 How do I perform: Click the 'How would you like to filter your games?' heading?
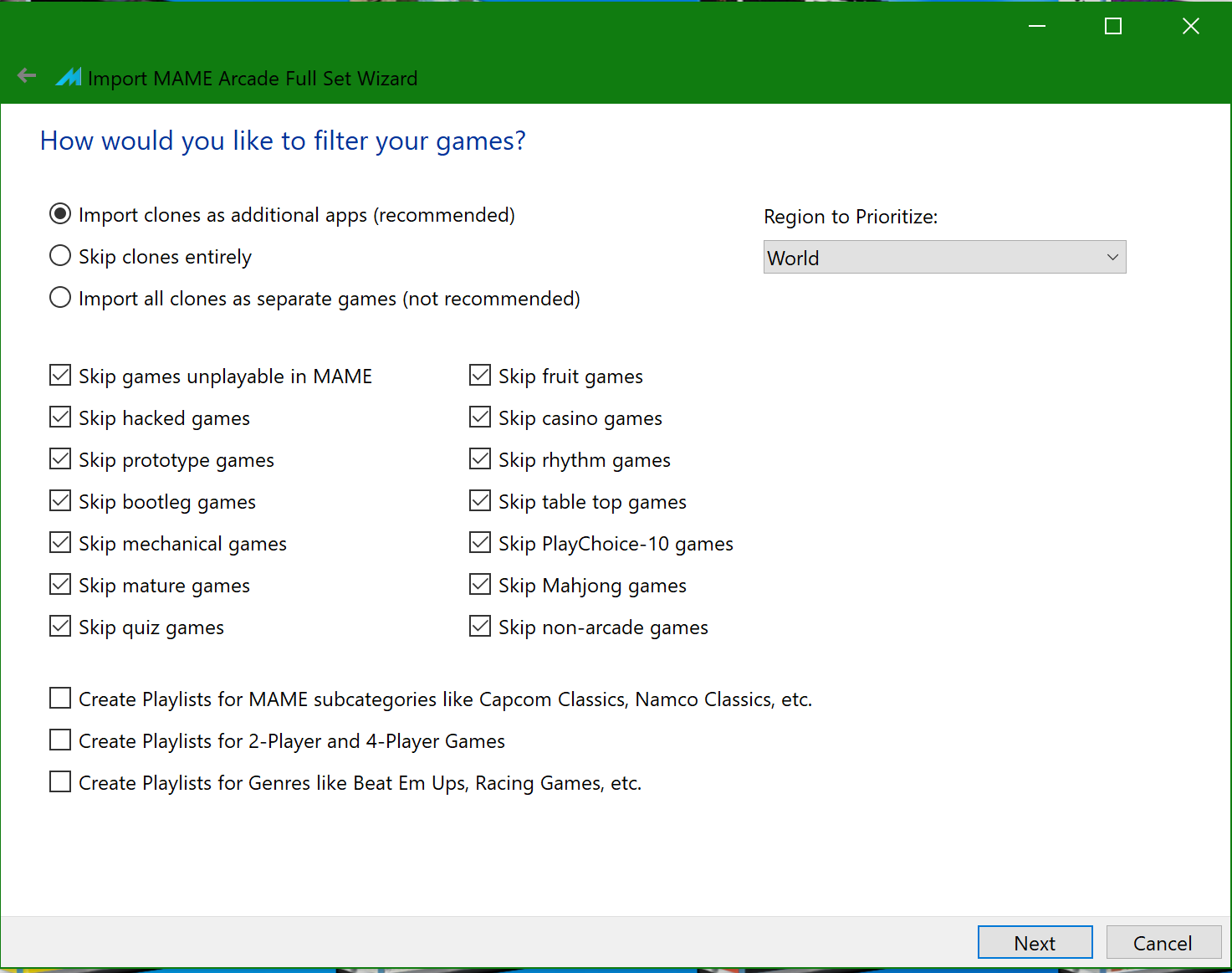click(x=283, y=141)
